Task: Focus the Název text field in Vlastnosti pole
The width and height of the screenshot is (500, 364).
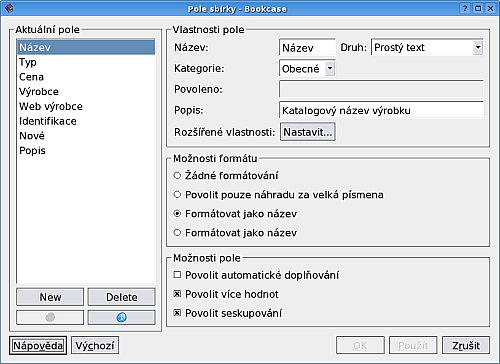Action: 307,47
